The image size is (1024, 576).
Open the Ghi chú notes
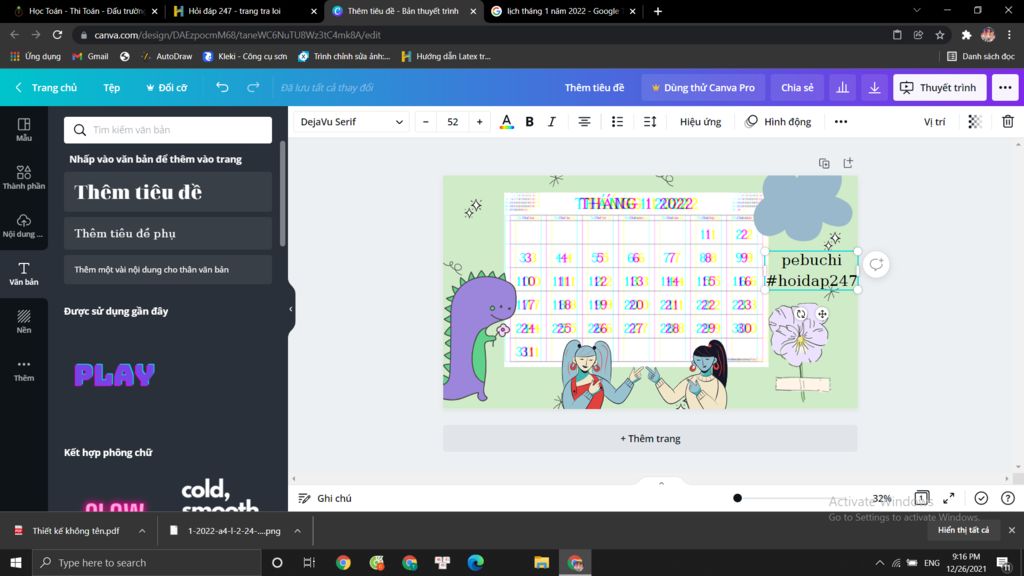(x=325, y=498)
